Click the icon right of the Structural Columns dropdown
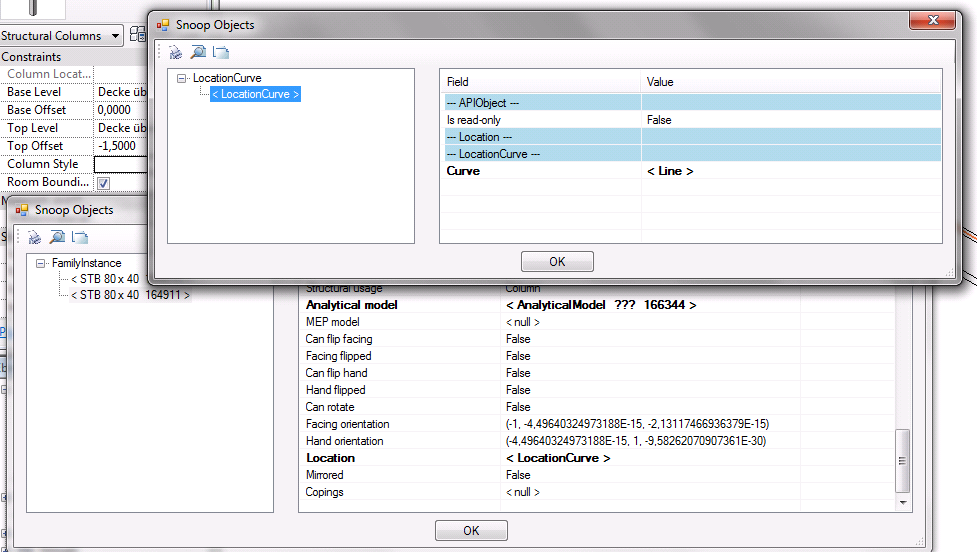This screenshot has height=552, width=977. [138, 35]
